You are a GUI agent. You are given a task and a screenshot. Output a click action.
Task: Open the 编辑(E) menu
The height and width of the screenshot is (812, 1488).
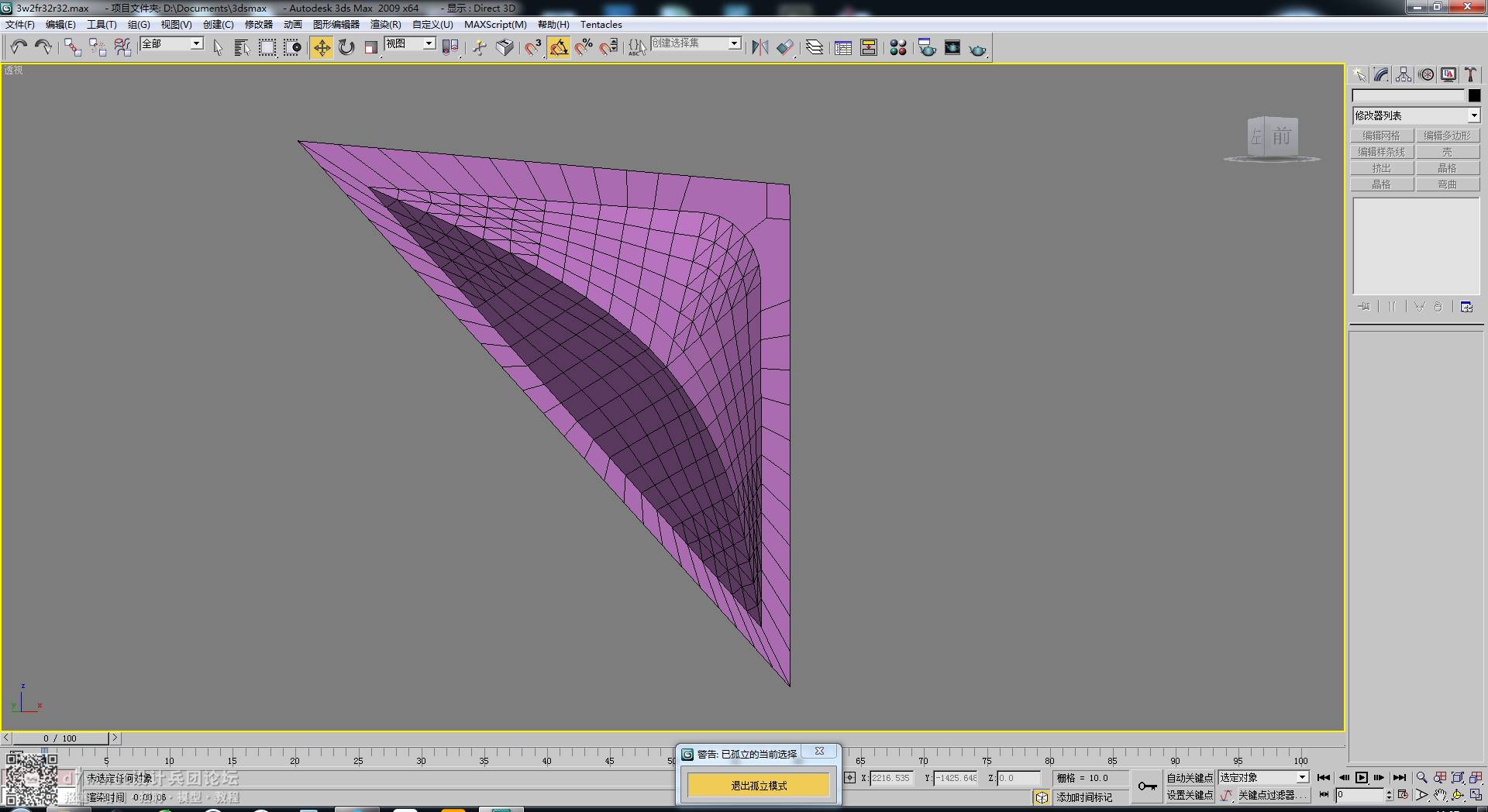pyautogui.click(x=60, y=25)
